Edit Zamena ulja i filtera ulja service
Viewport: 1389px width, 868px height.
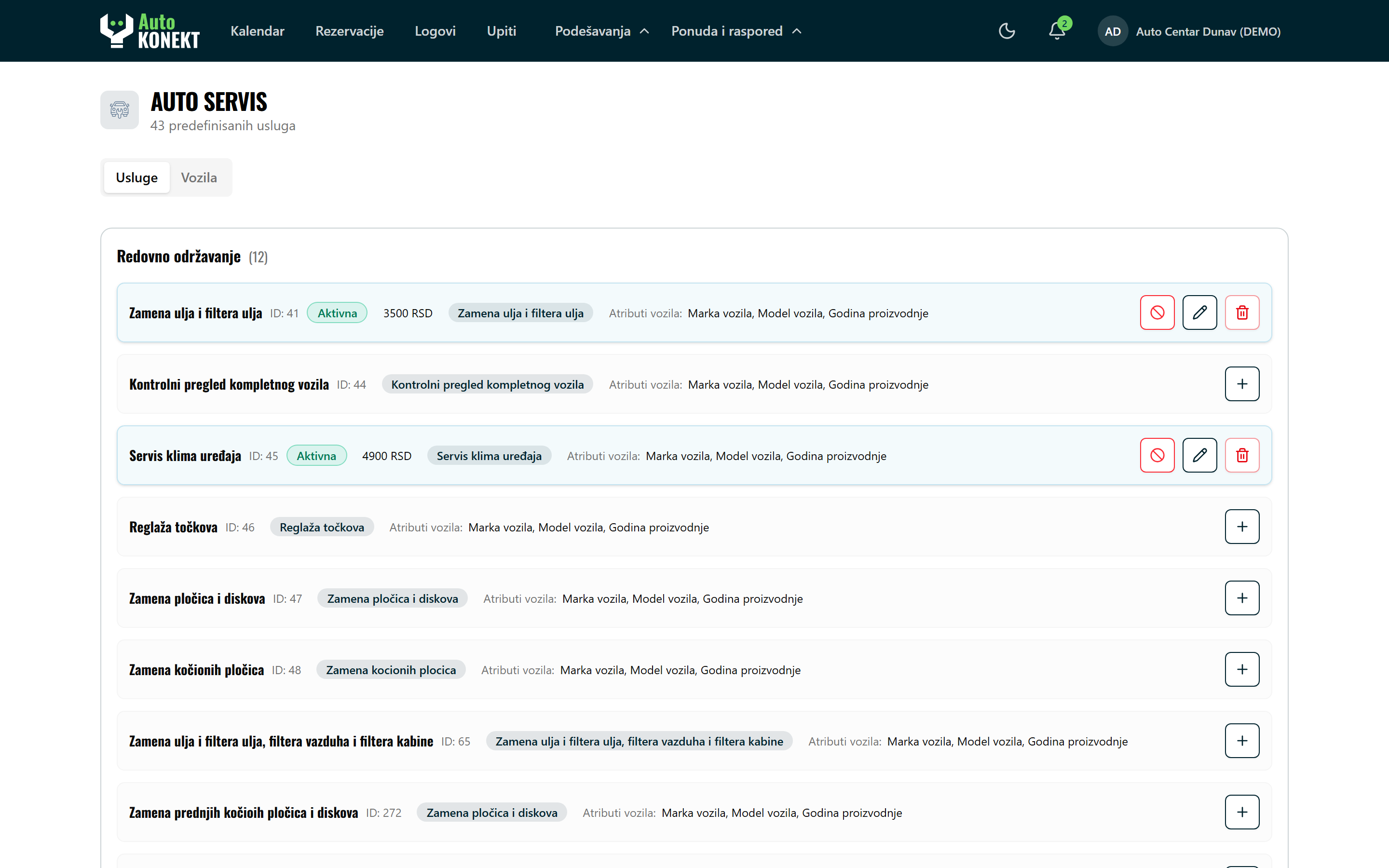click(x=1199, y=313)
